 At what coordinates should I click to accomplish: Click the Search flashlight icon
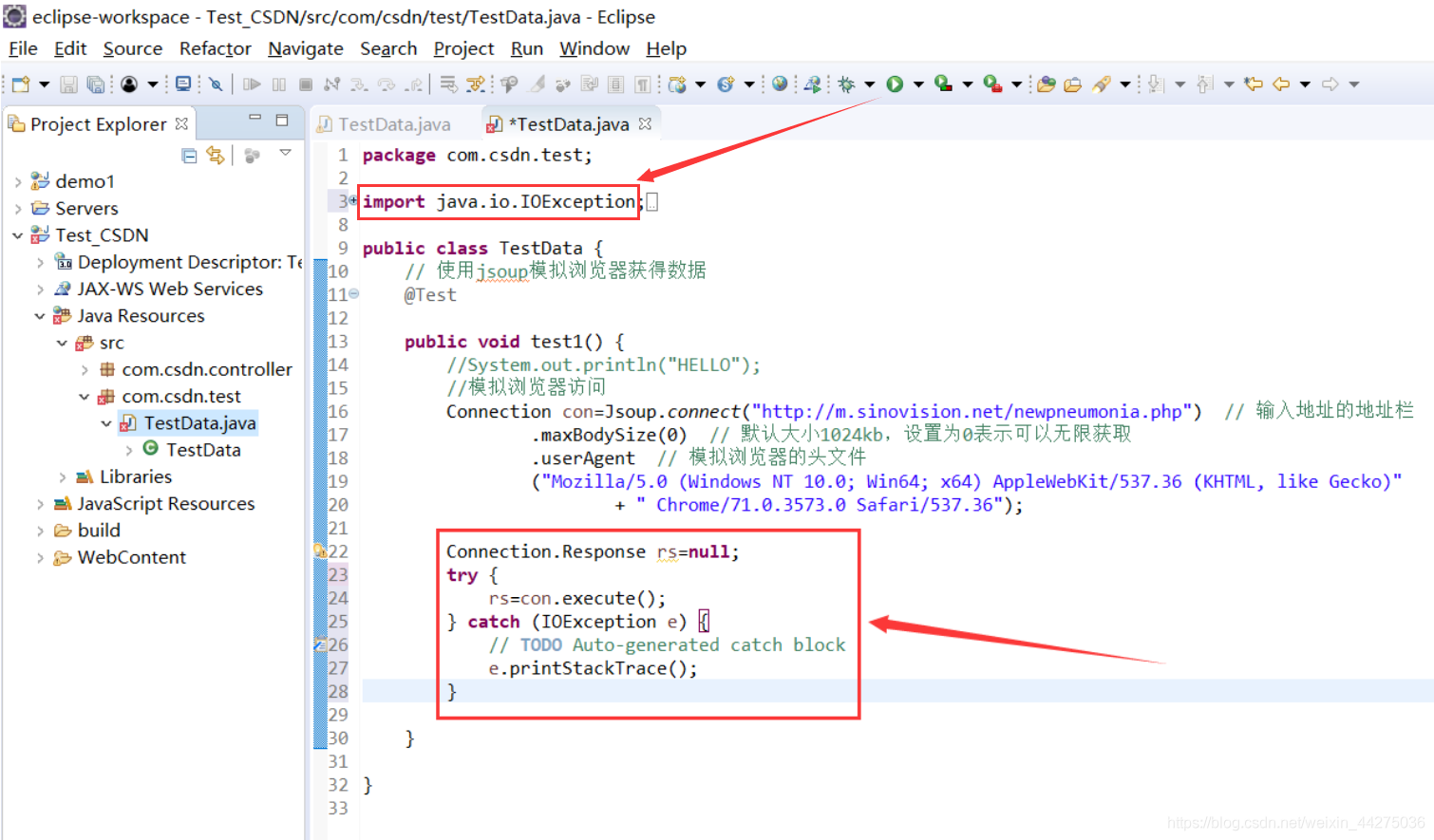1101,84
